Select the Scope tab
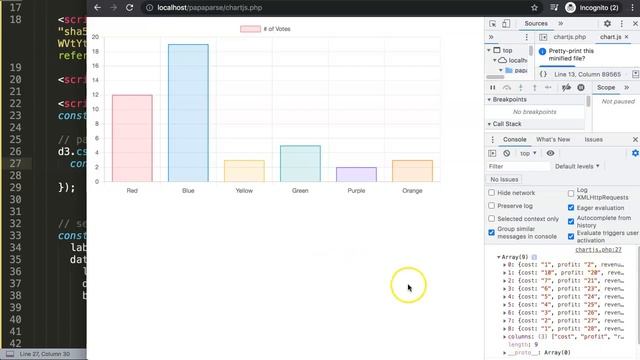 pyautogui.click(x=606, y=88)
